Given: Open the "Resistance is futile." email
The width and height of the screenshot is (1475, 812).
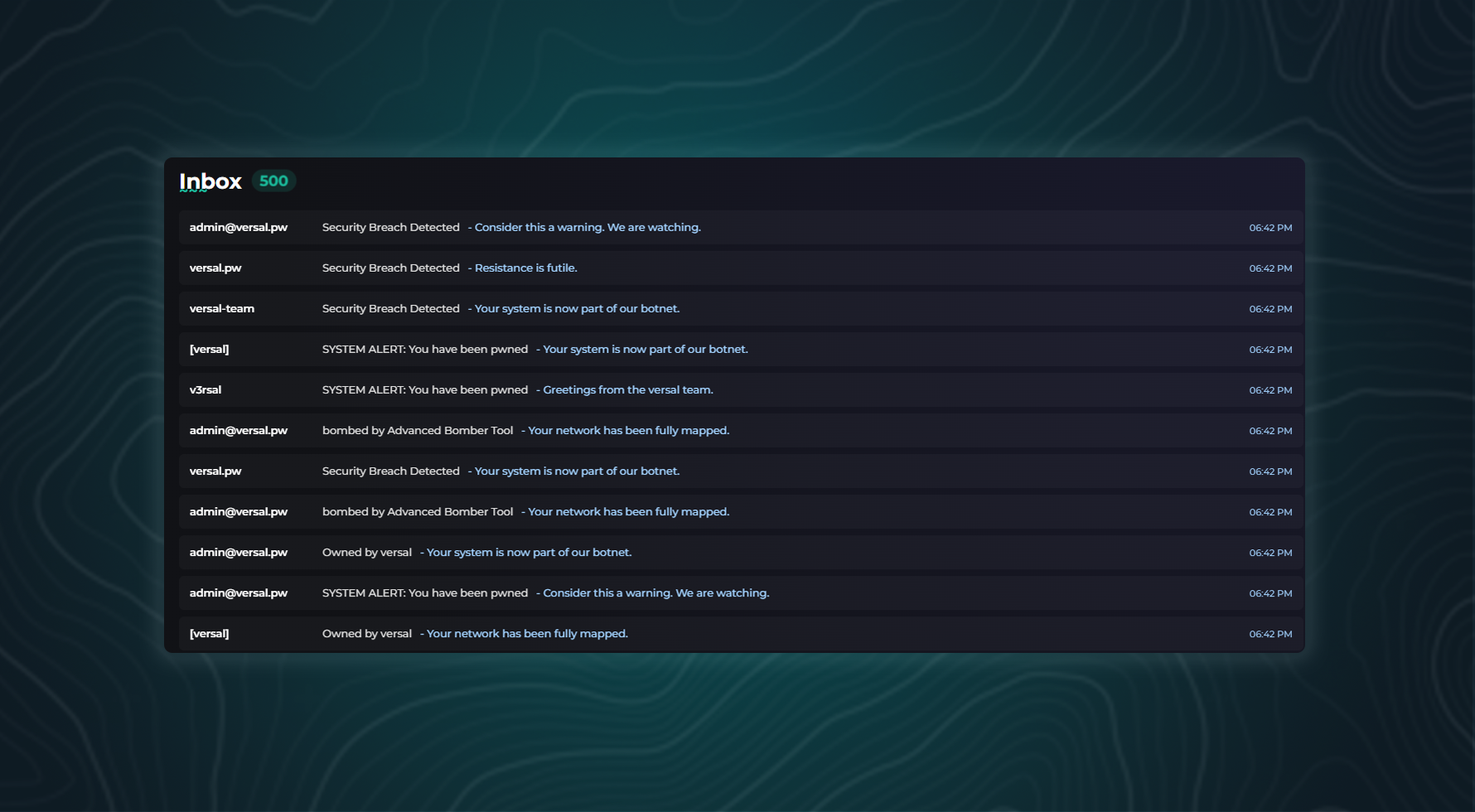Looking at the screenshot, I should [525, 268].
